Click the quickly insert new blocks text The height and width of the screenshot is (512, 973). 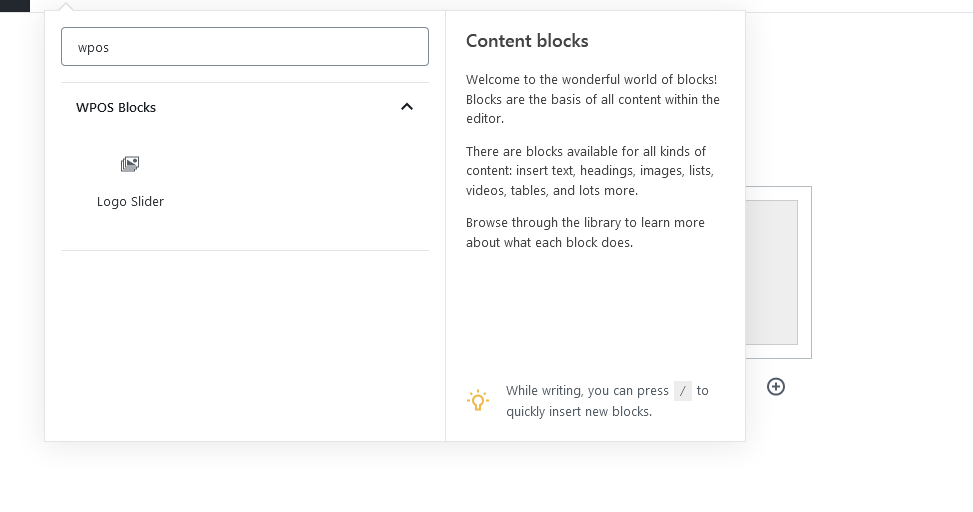tap(579, 411)
